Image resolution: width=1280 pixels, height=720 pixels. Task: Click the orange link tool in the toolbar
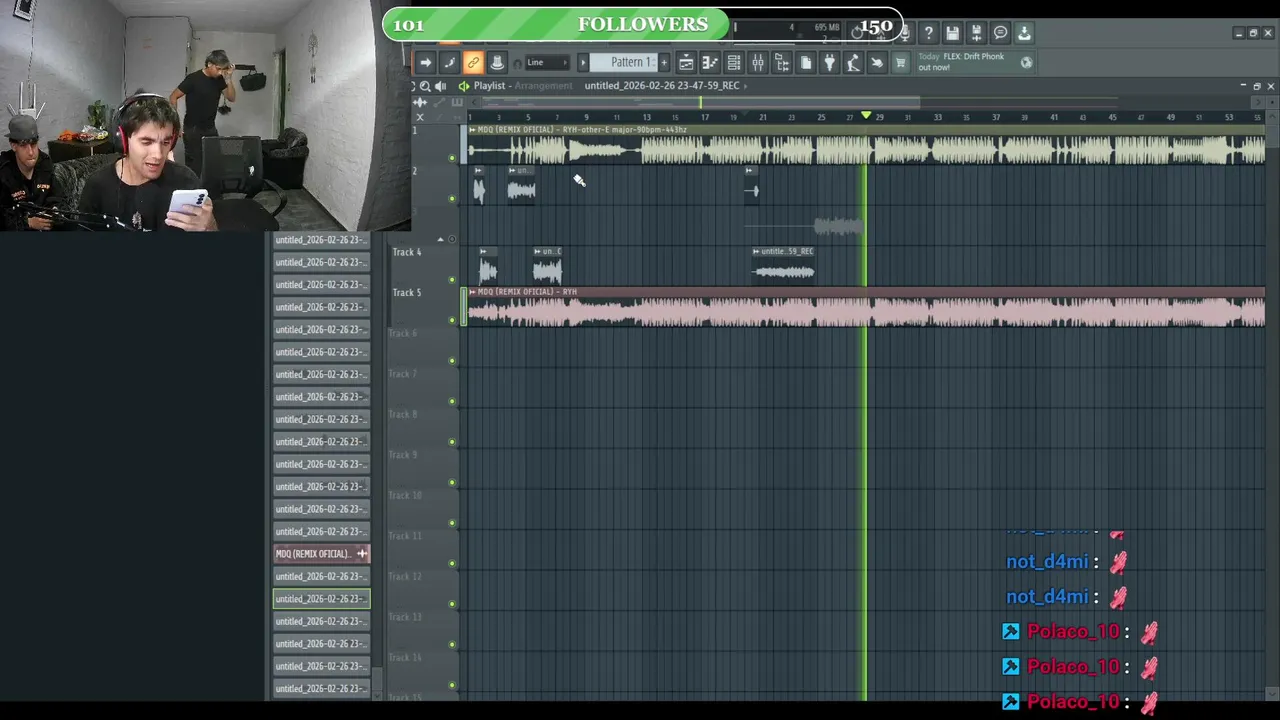click(x=473, y=62)
